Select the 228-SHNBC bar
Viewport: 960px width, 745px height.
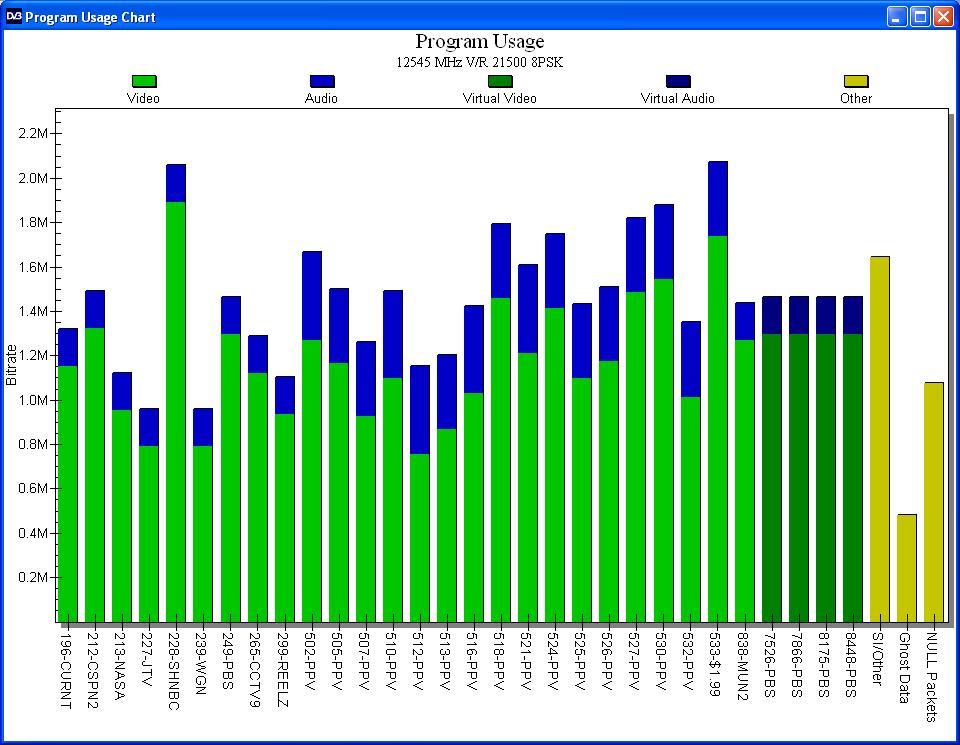pos(176,393)
